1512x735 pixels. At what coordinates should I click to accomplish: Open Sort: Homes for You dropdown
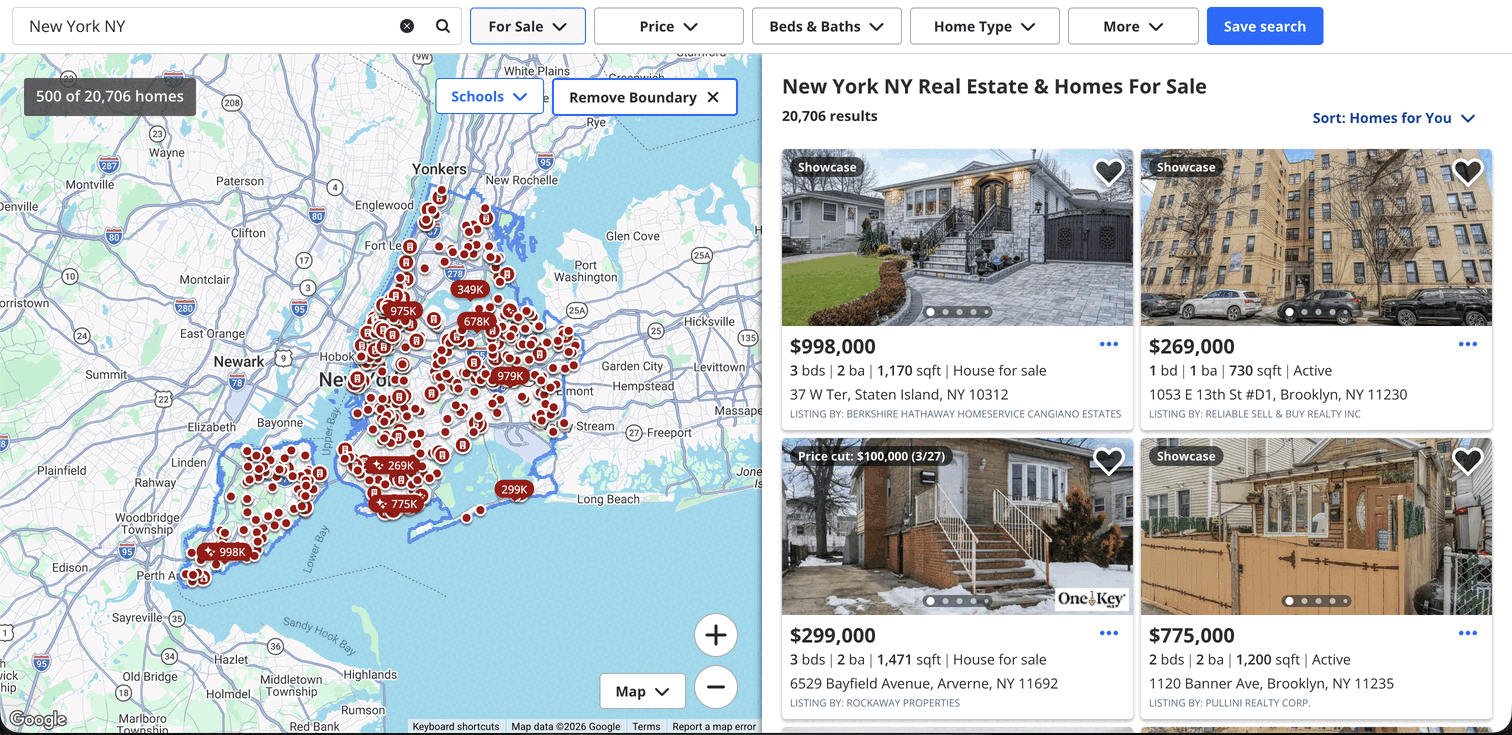tap(1393, 118)
